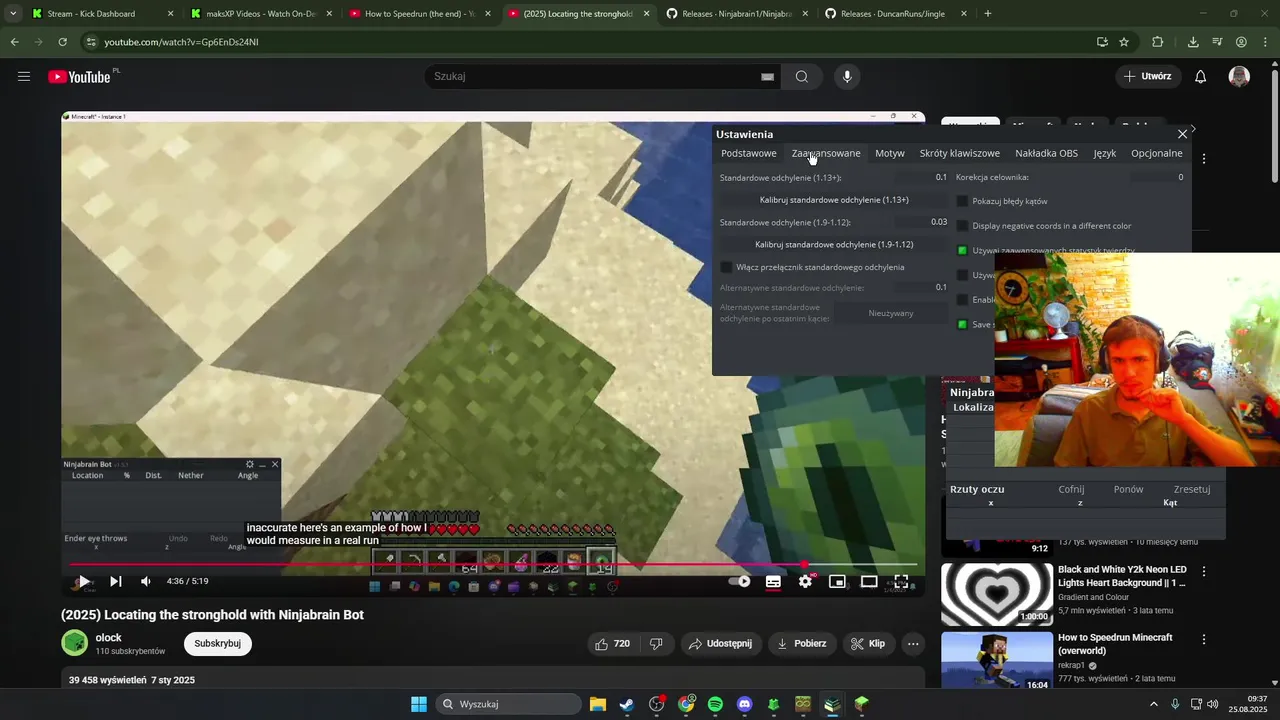The width and height of the screenshot is (1280, 720).
Task: Open Black and White Y2k Neon thumbnail
Action: click(x=997, y=594)
